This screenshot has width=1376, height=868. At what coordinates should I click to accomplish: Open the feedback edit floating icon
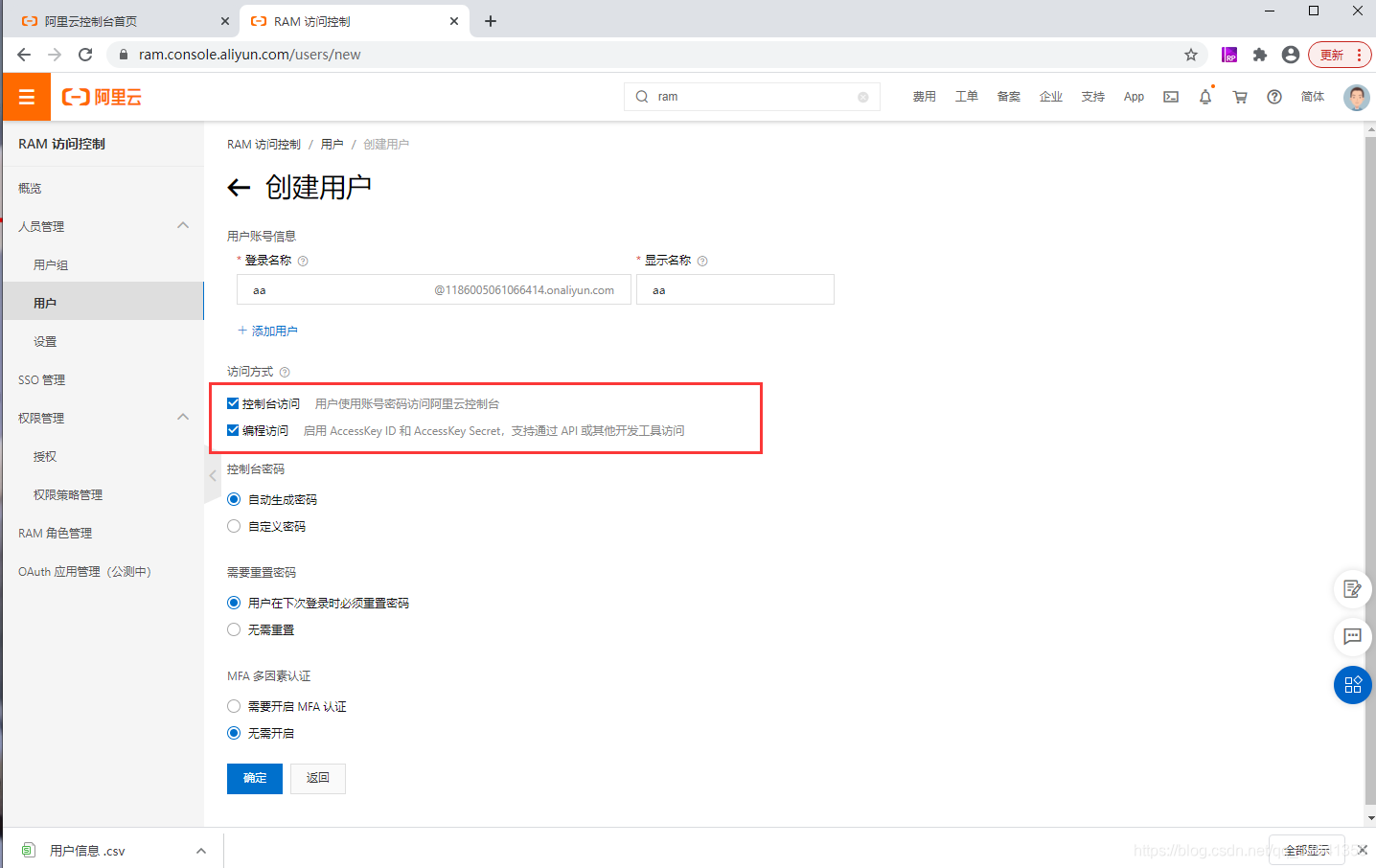point(1353,589)
